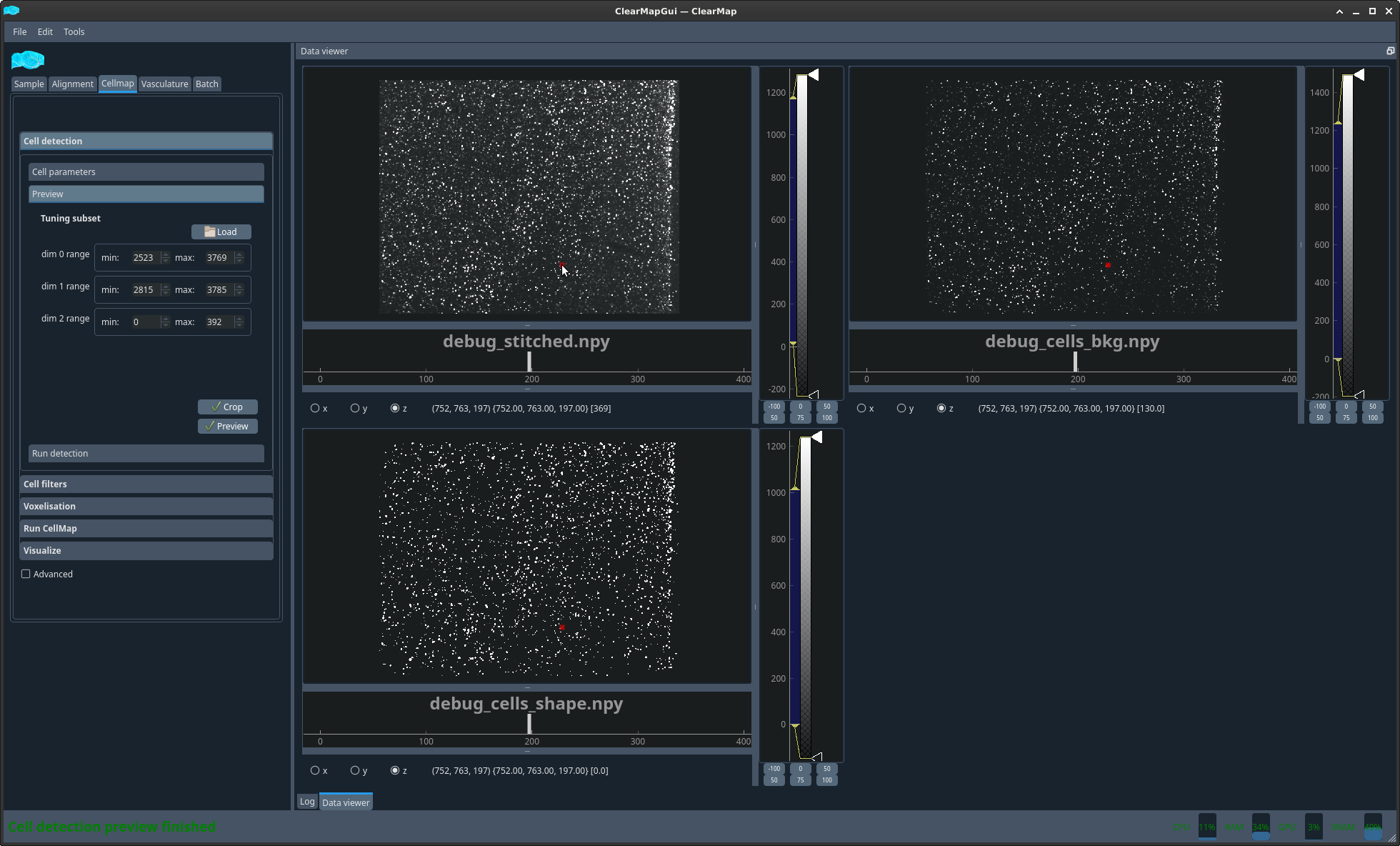Screen dimensions: 1400x846
Task: Click the debug_cells_shape z-slice slider handle
Action: [529, 724]
